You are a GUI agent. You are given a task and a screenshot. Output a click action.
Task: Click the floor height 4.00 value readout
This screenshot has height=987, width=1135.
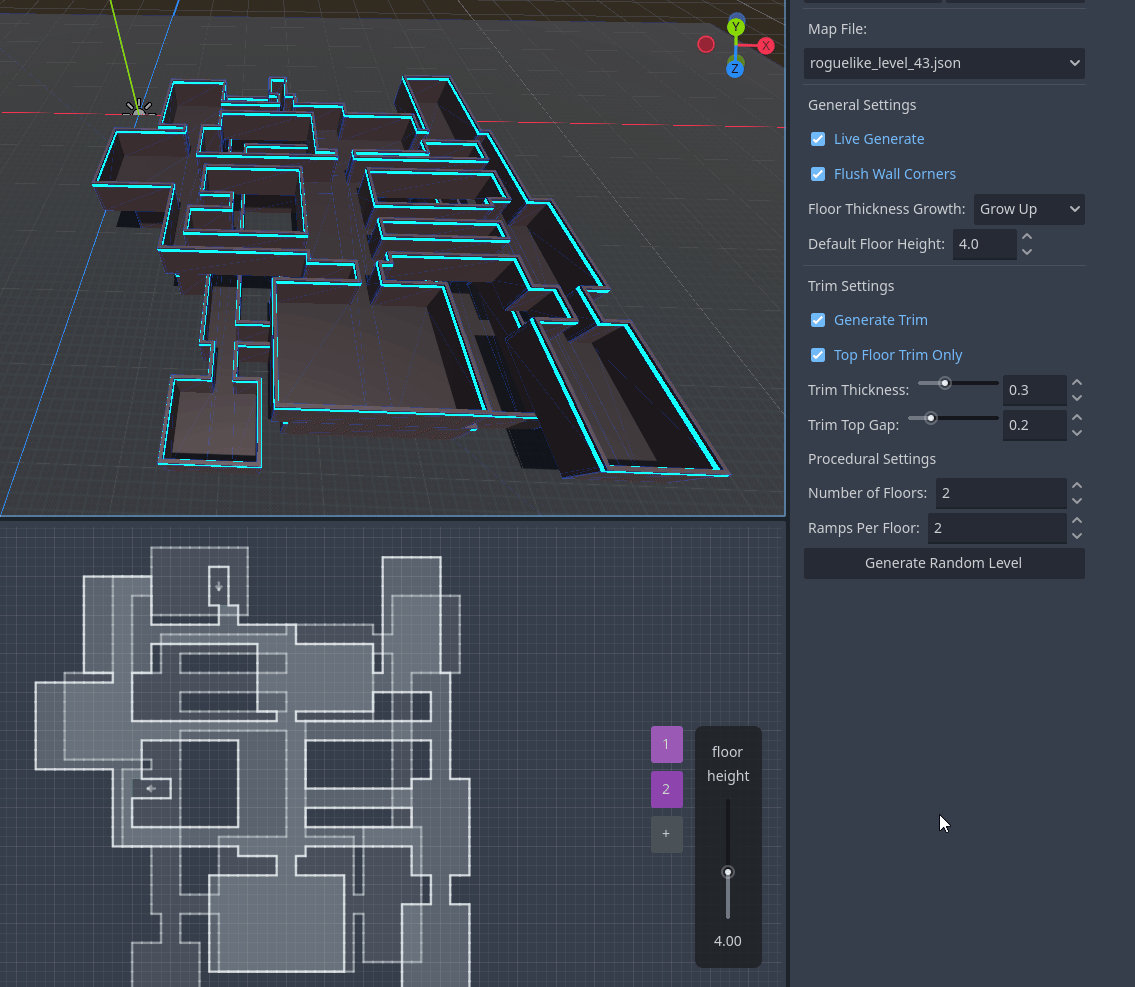point(727,941)
